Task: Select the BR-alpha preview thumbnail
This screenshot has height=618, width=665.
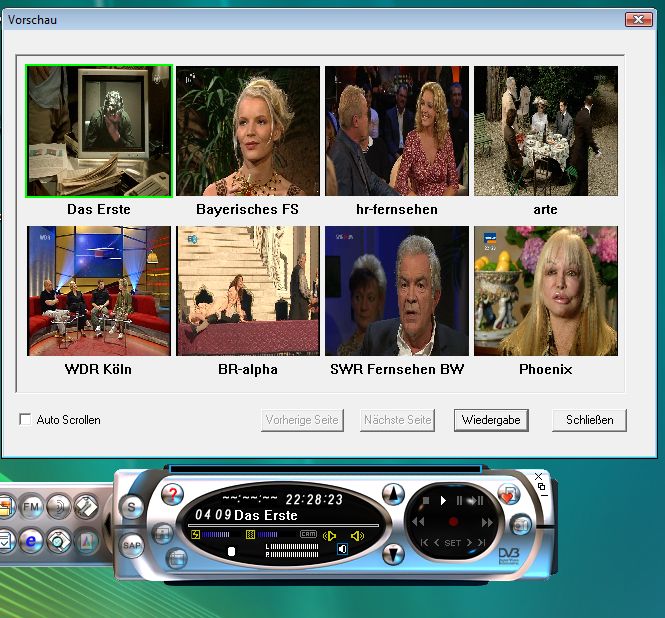Action: (248, 291)
